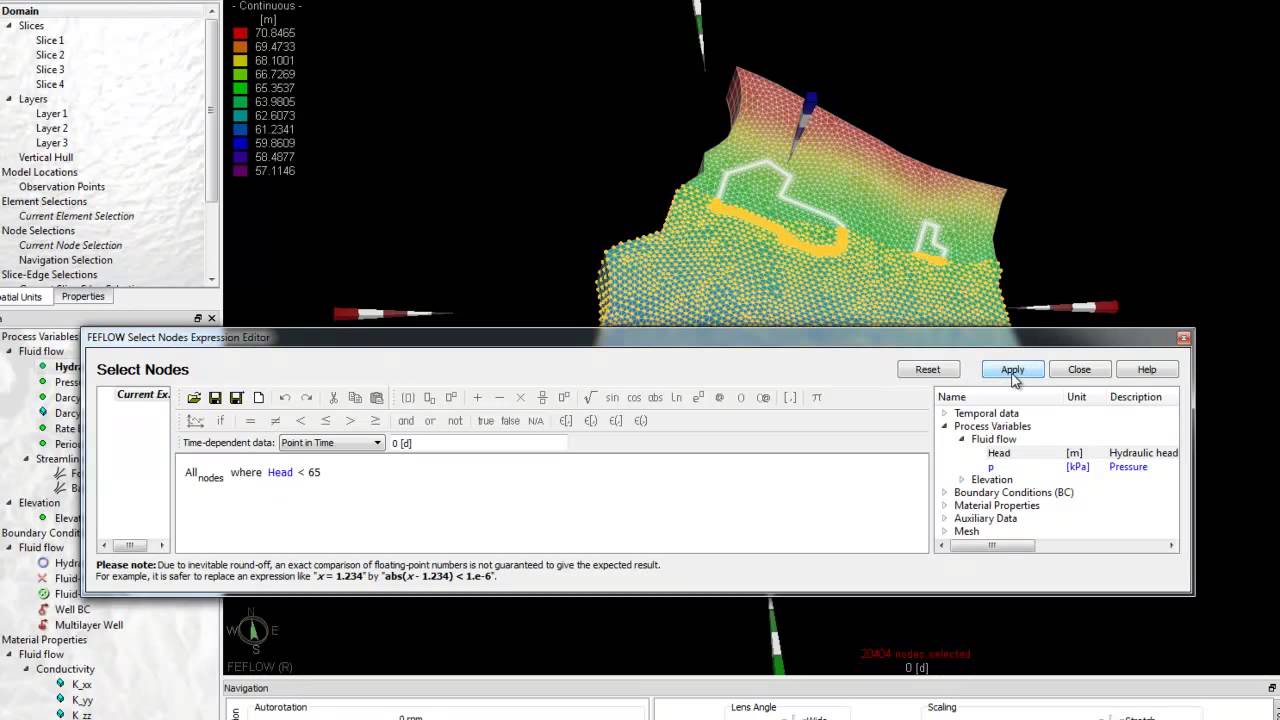The height and width of the screenshot is (720, 1280).
Task: Insert the true constant
Action: pos(486,421)
